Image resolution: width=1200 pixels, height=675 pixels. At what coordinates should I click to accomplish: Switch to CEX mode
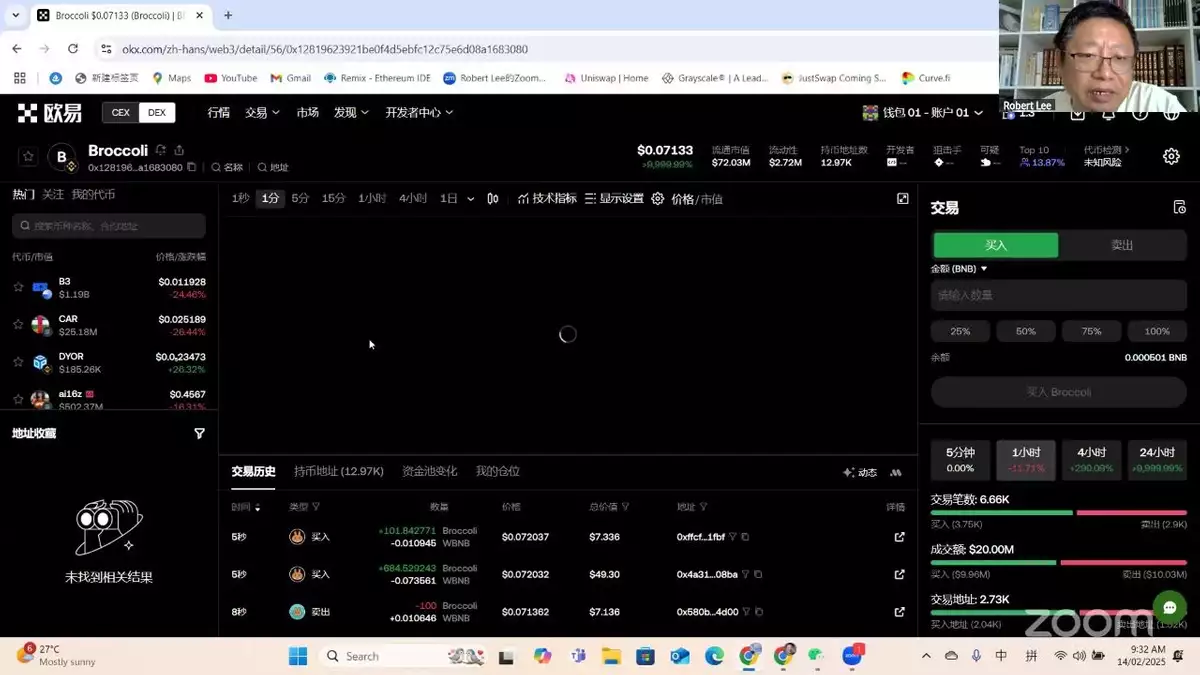point(121,113)
